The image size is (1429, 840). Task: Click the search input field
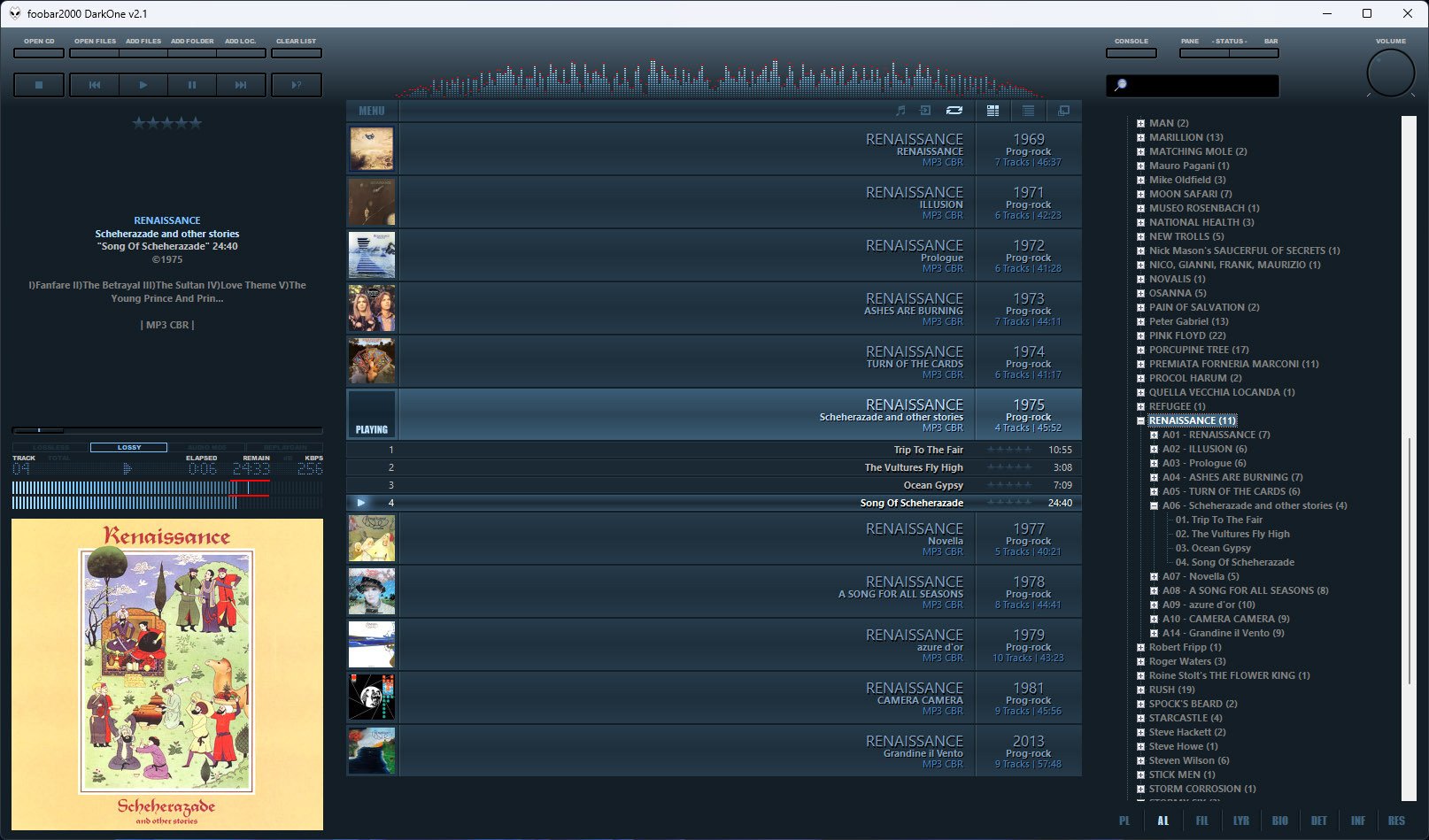pyautogui.click(x=1193, y=85)
